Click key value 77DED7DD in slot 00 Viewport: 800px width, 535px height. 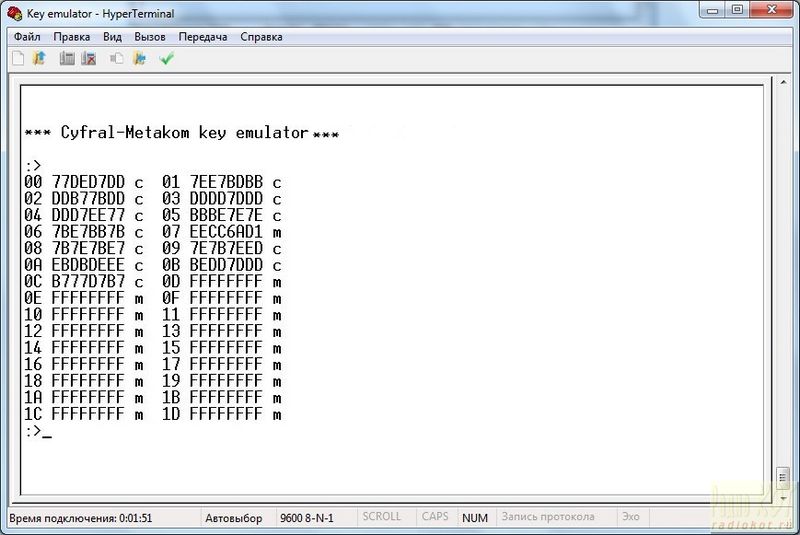(x=88, y=182)
